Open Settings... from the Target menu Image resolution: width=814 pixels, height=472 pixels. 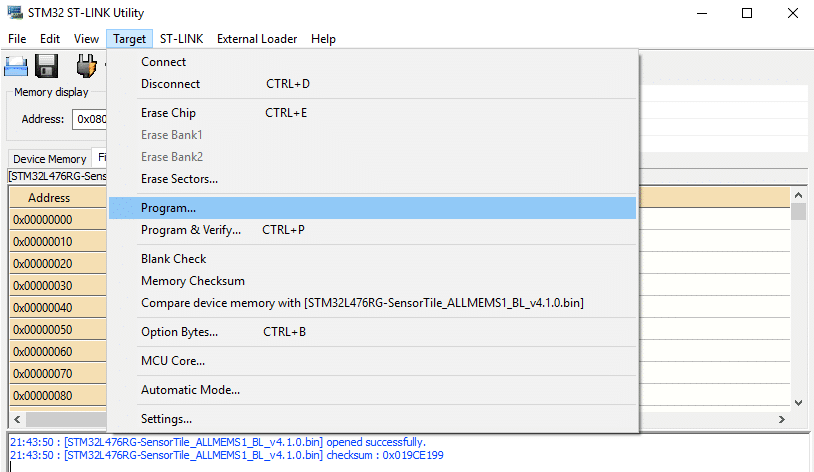tap(166, 419)
